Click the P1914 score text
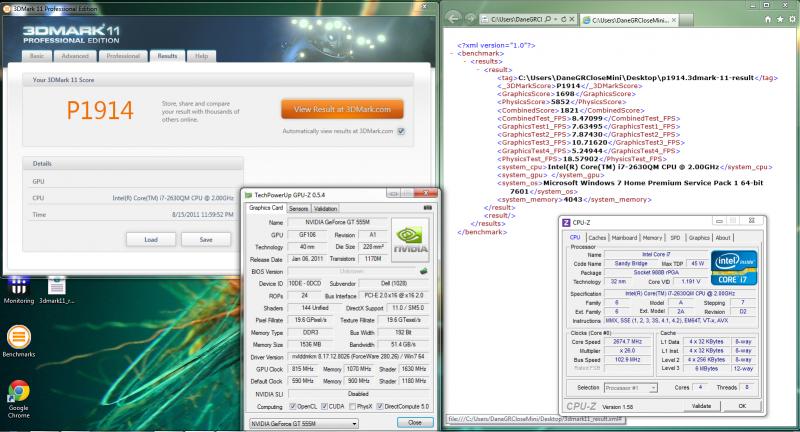Image resolution: width=800 pixels, height=432 pixels. point(100,110)
